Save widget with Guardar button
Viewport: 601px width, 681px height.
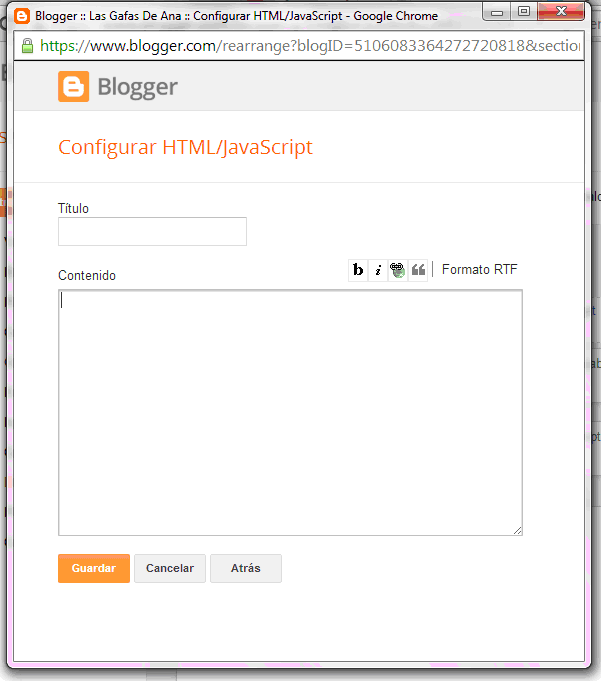[94, 568]
